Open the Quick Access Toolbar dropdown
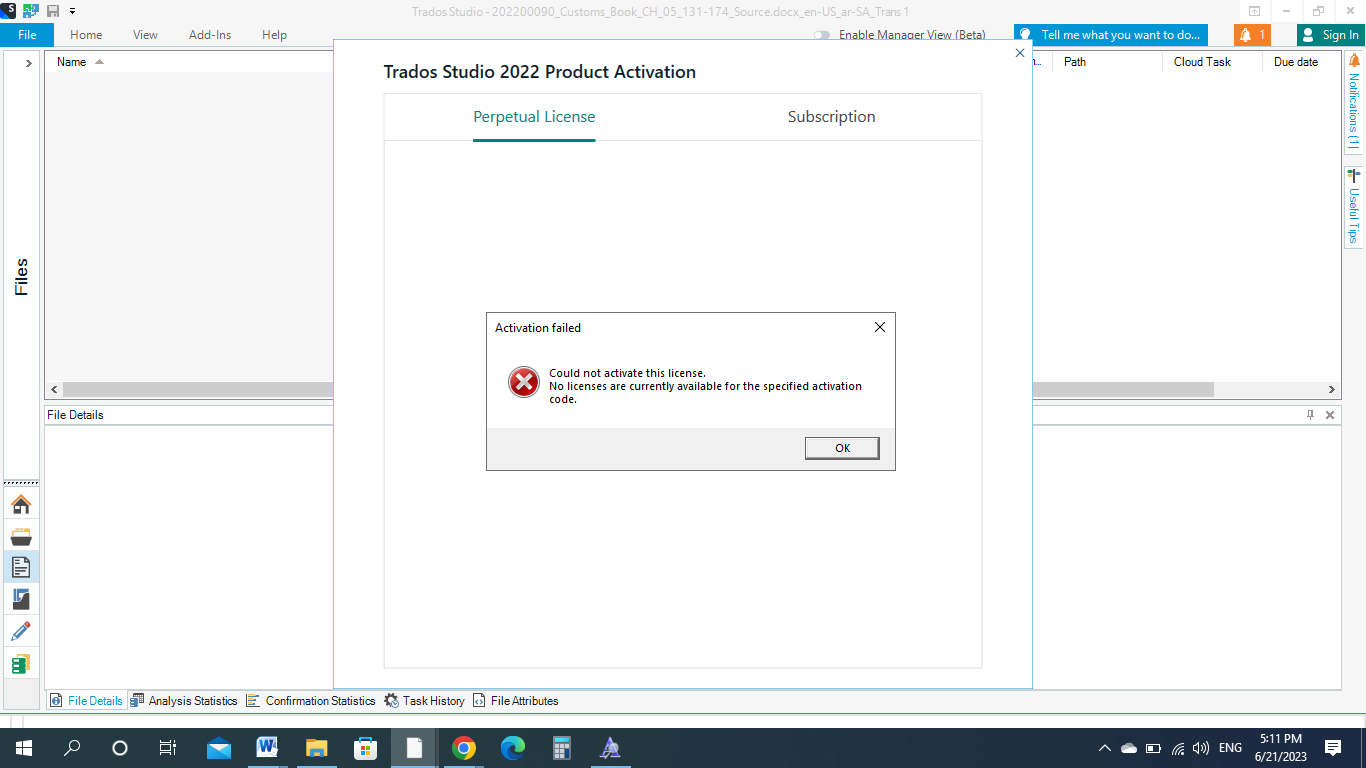The height and width of the screenshot is (768, 1366). (72, 12)
